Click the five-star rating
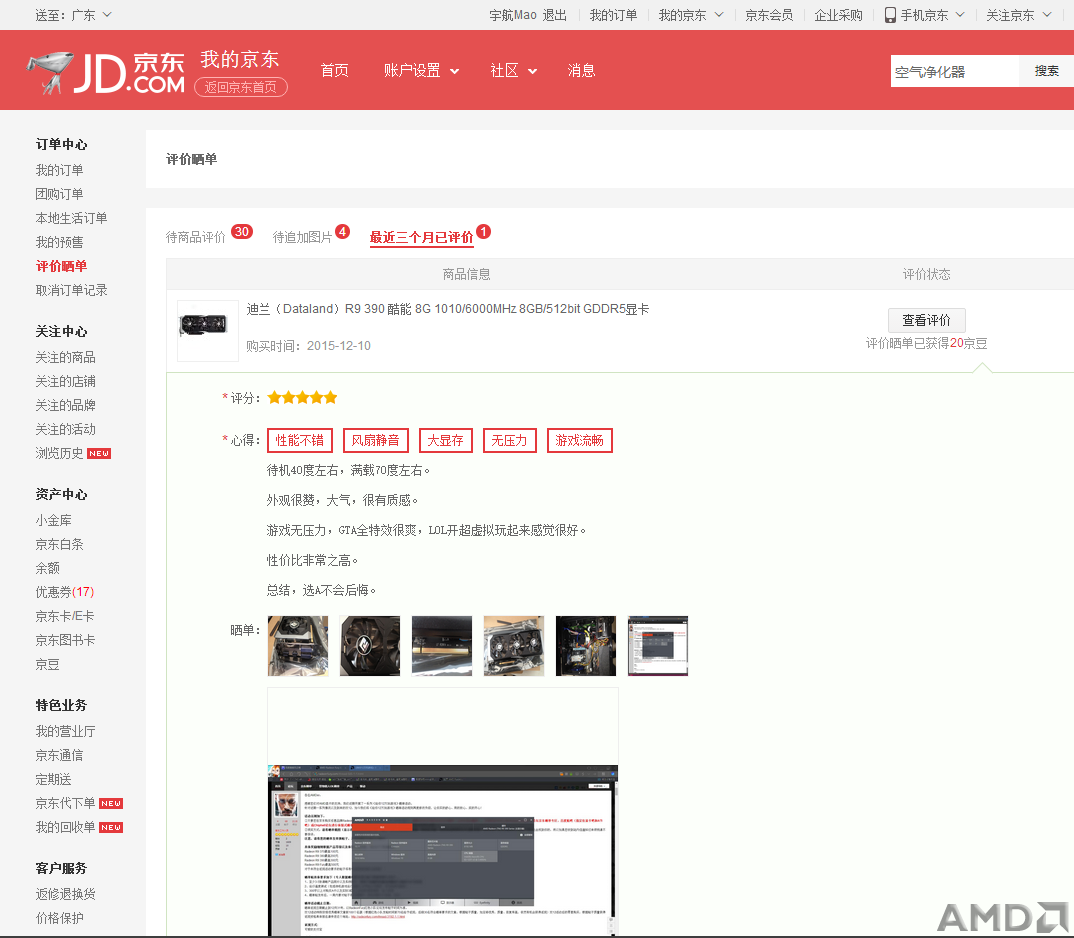 point(302,397)
